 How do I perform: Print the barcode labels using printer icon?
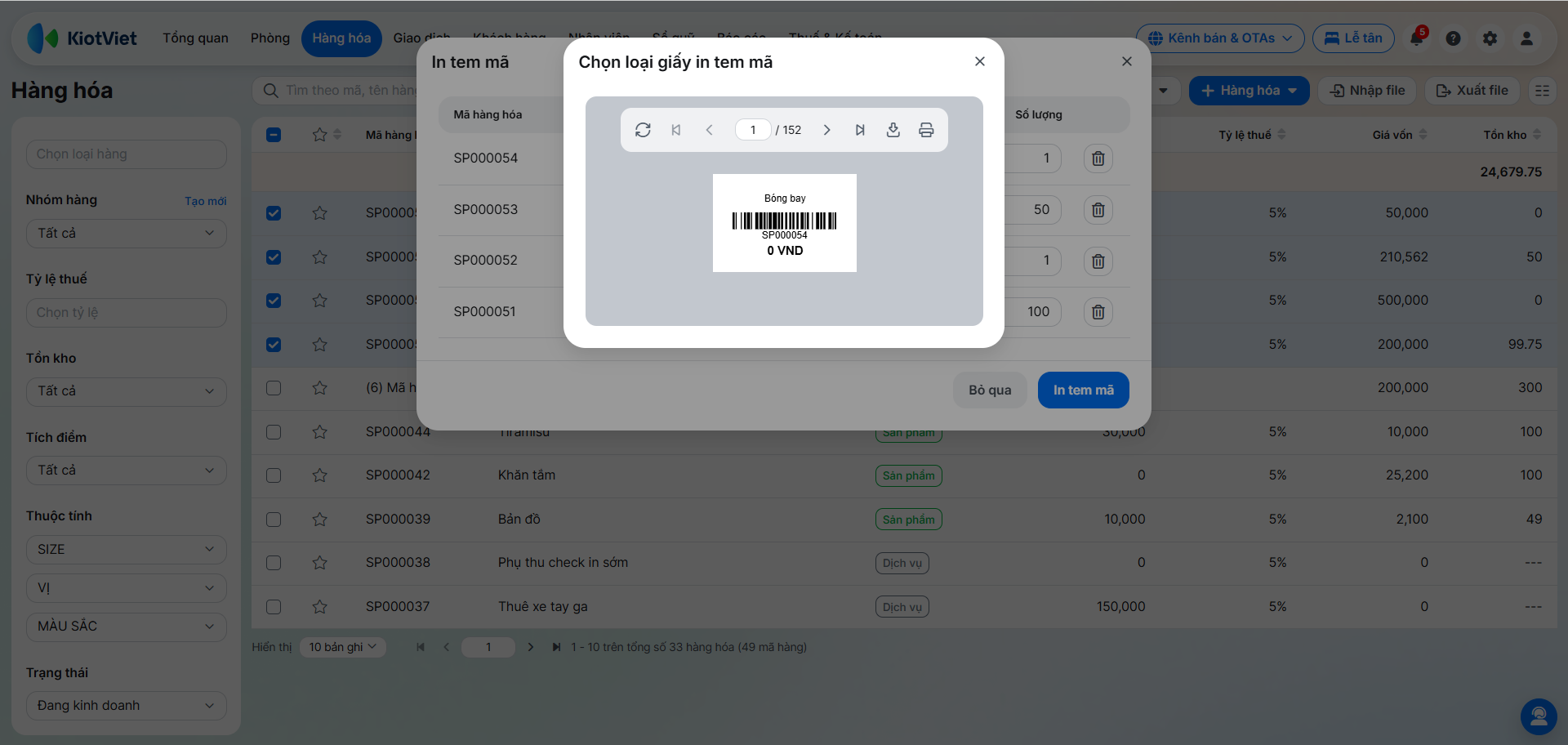[x=926, y=130]
